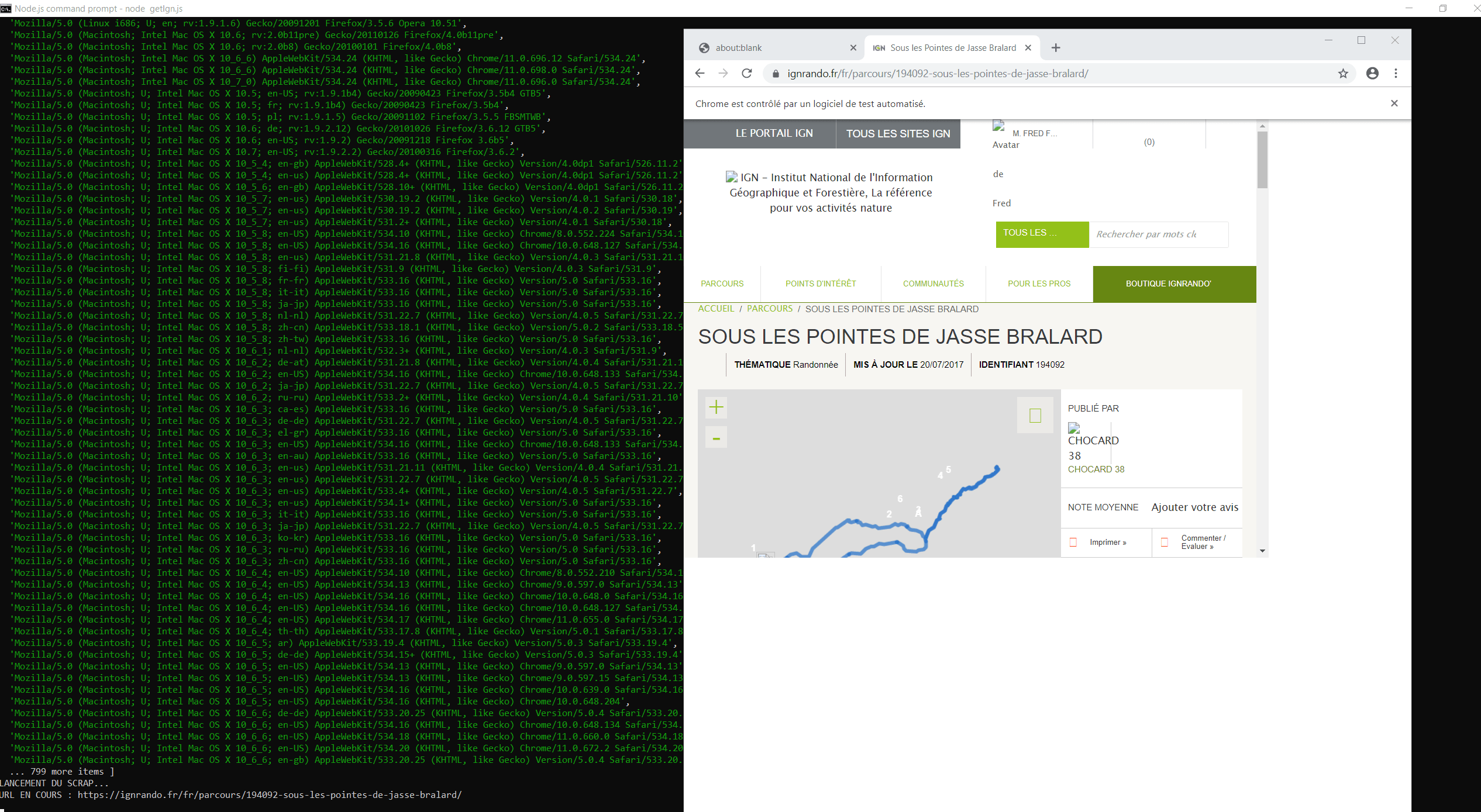Select the Sous les Pointes de Jasse Bralard tab
Image resolution: width=1481 pixels, height=812 pixels.
[952, 48]
